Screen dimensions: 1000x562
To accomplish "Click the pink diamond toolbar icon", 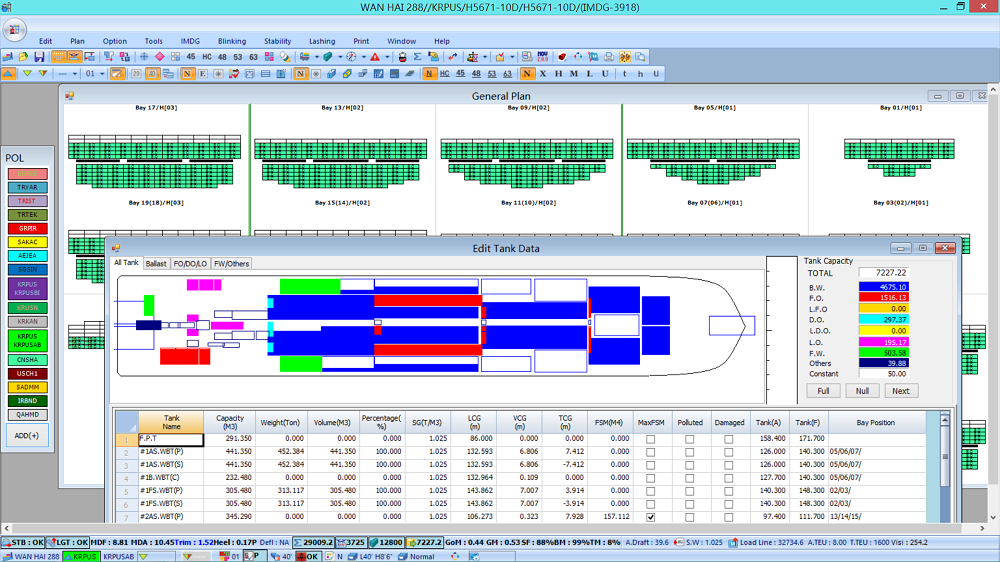I will pyautogui.click(x=160, y=57).
